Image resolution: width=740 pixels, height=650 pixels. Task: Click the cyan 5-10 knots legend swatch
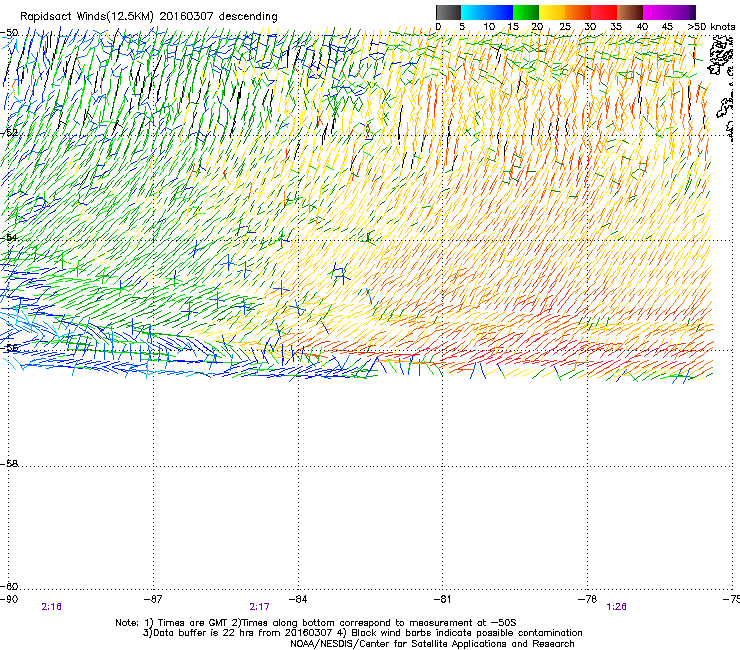[x=474, y=12]
